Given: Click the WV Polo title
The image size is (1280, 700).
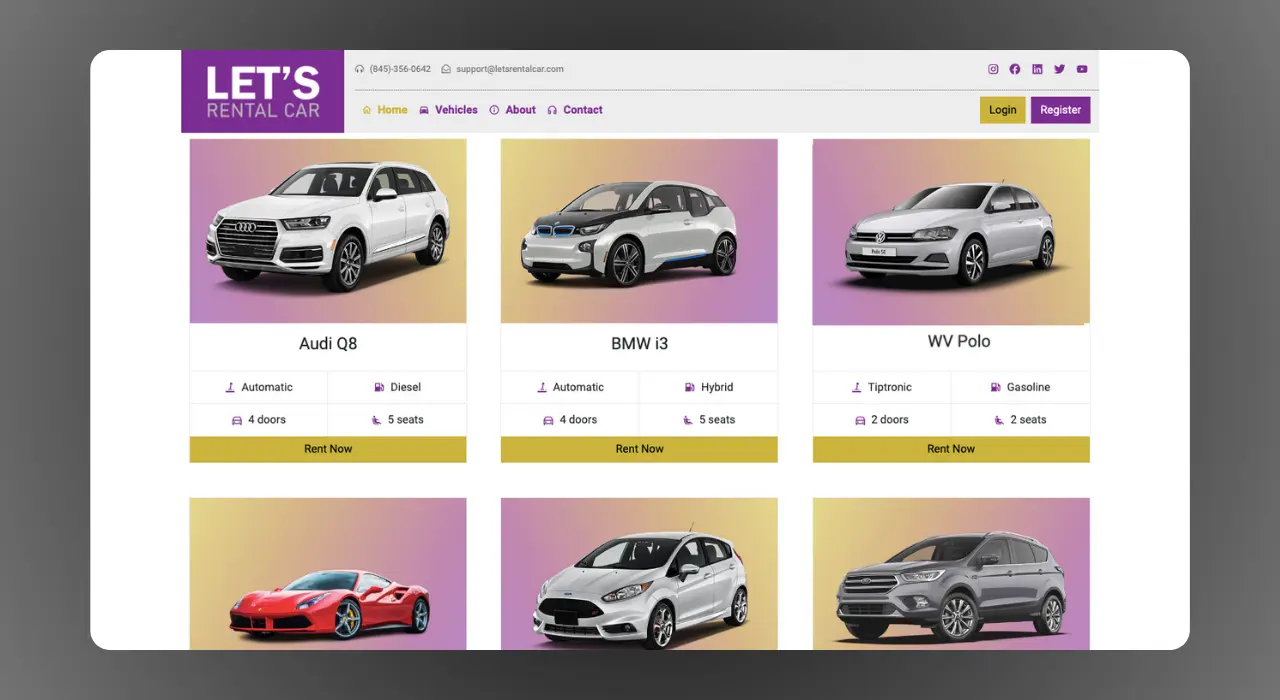Looking at the screenshot, I should coord(959,341).
